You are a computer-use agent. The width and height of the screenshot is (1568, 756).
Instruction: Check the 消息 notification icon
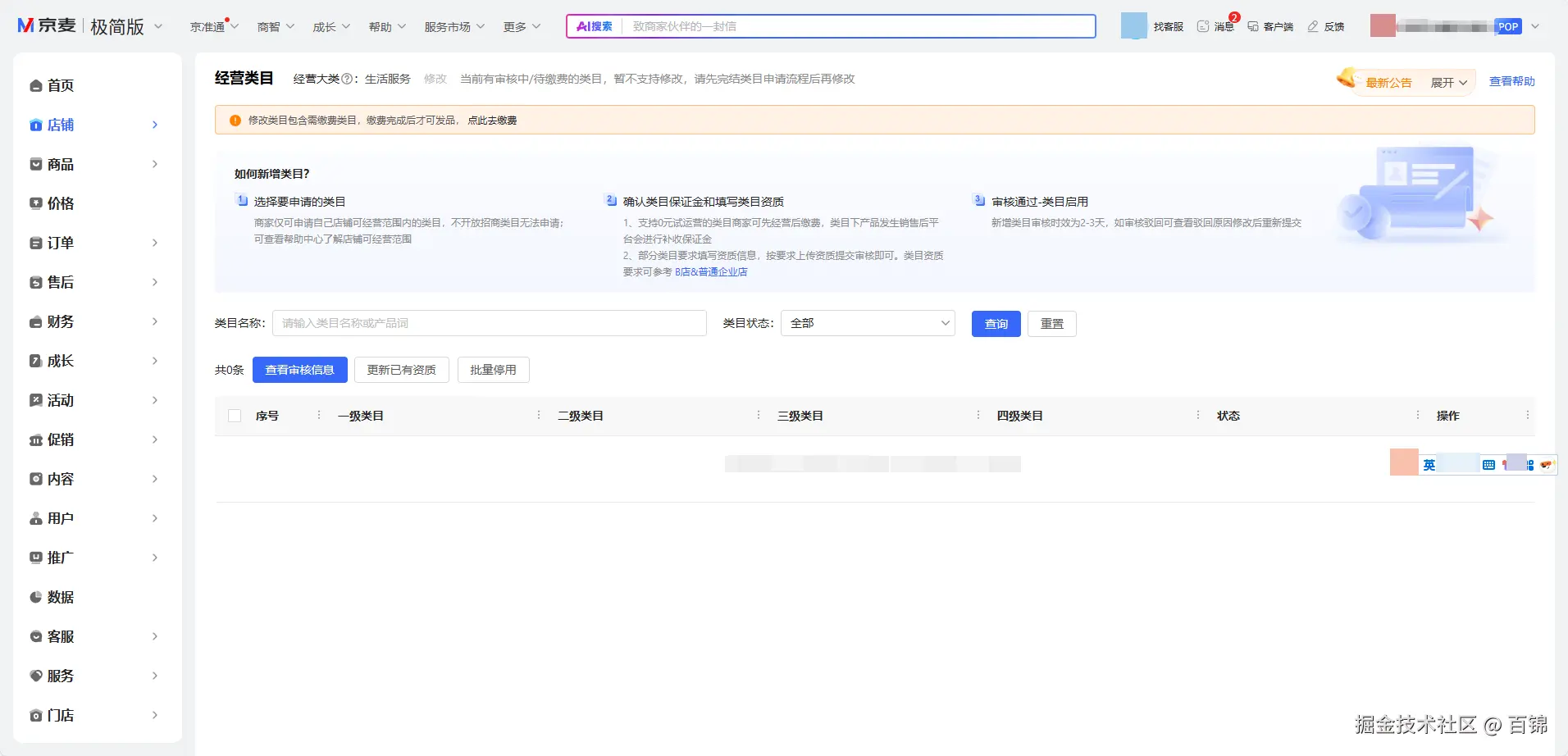pyautogui.click(x=1215, y=26)
